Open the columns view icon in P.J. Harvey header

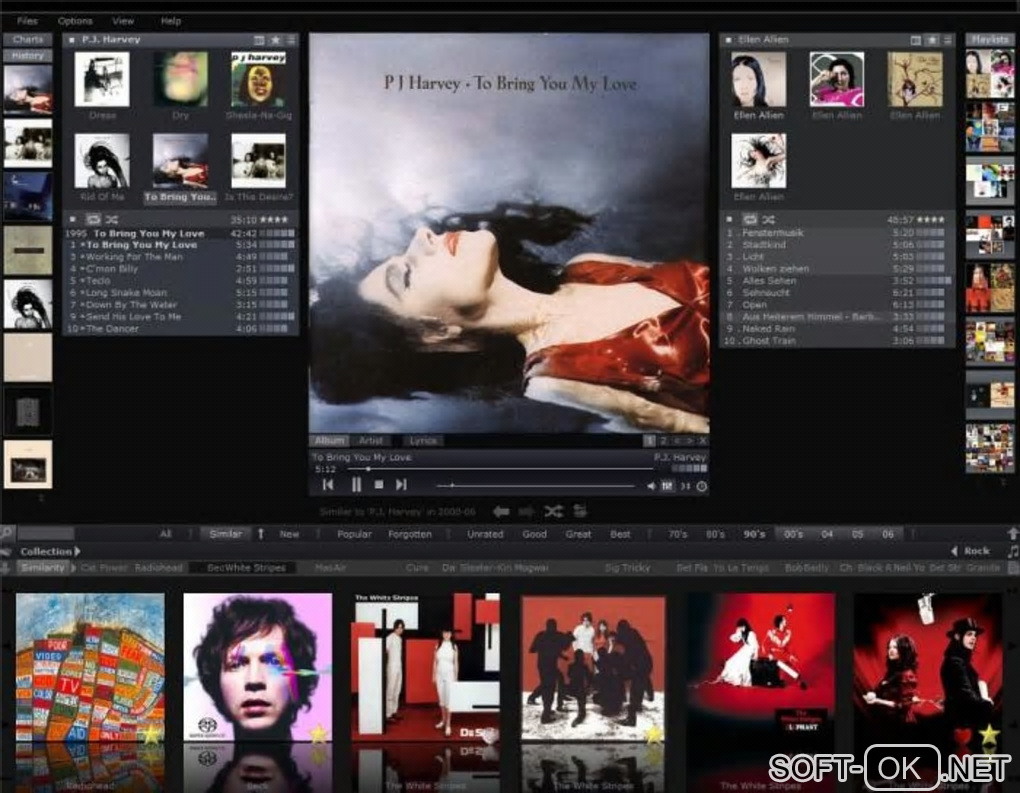(259, 40)
